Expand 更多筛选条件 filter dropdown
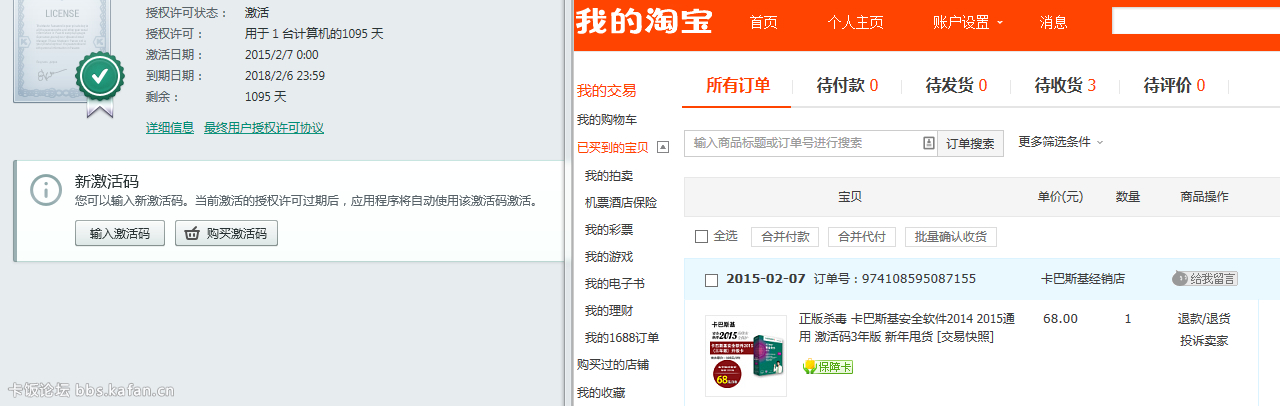The image size is (1280, 406). tap(1061, 142)
